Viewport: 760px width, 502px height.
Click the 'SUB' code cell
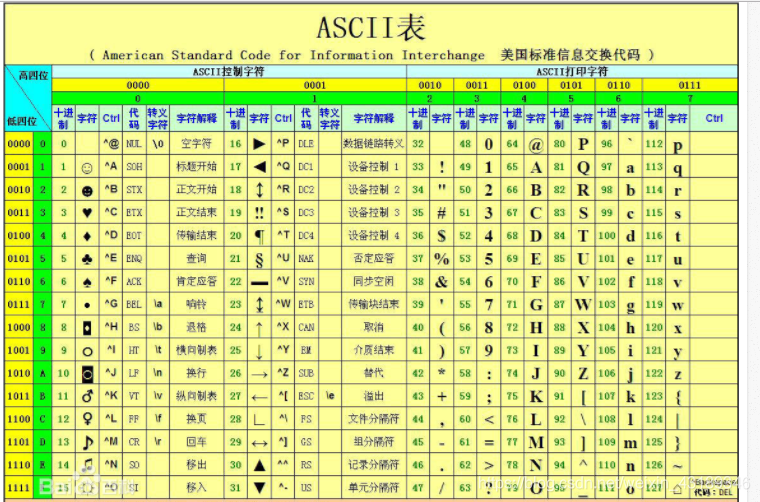coord(306,374)
